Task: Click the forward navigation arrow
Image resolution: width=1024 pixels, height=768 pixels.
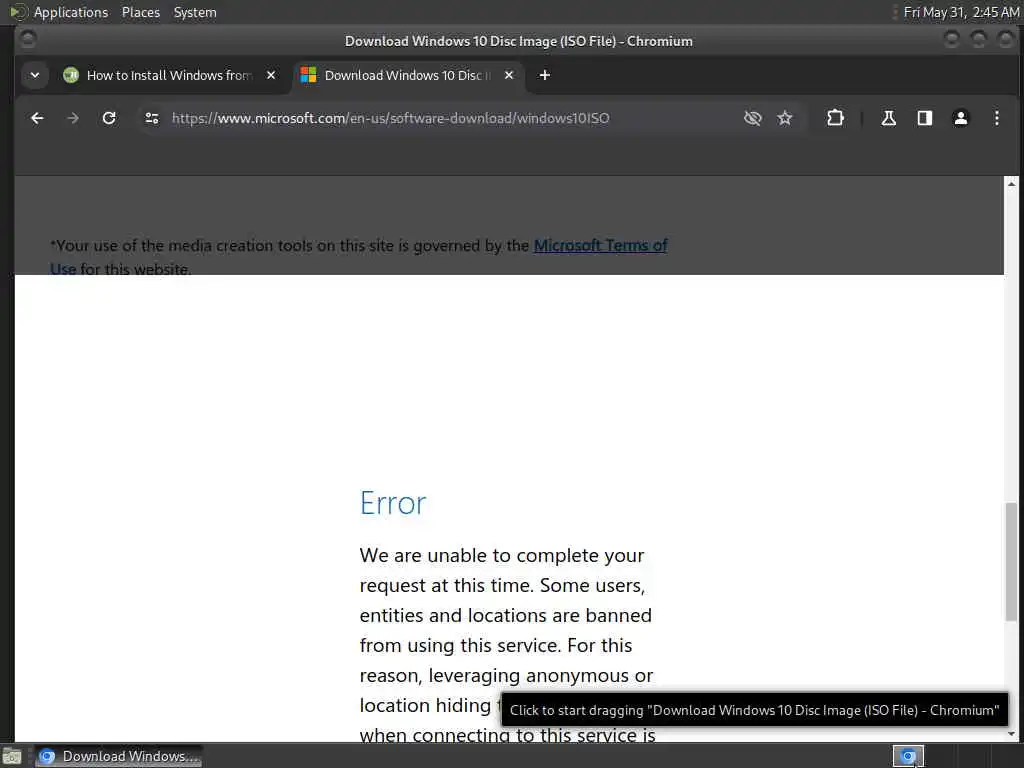Action: 73,118
